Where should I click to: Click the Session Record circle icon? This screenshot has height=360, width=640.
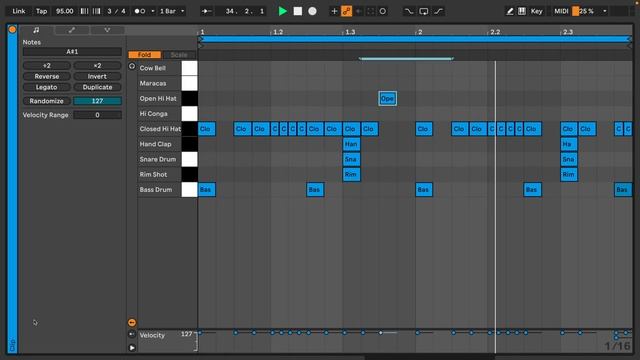click(382, 11)
